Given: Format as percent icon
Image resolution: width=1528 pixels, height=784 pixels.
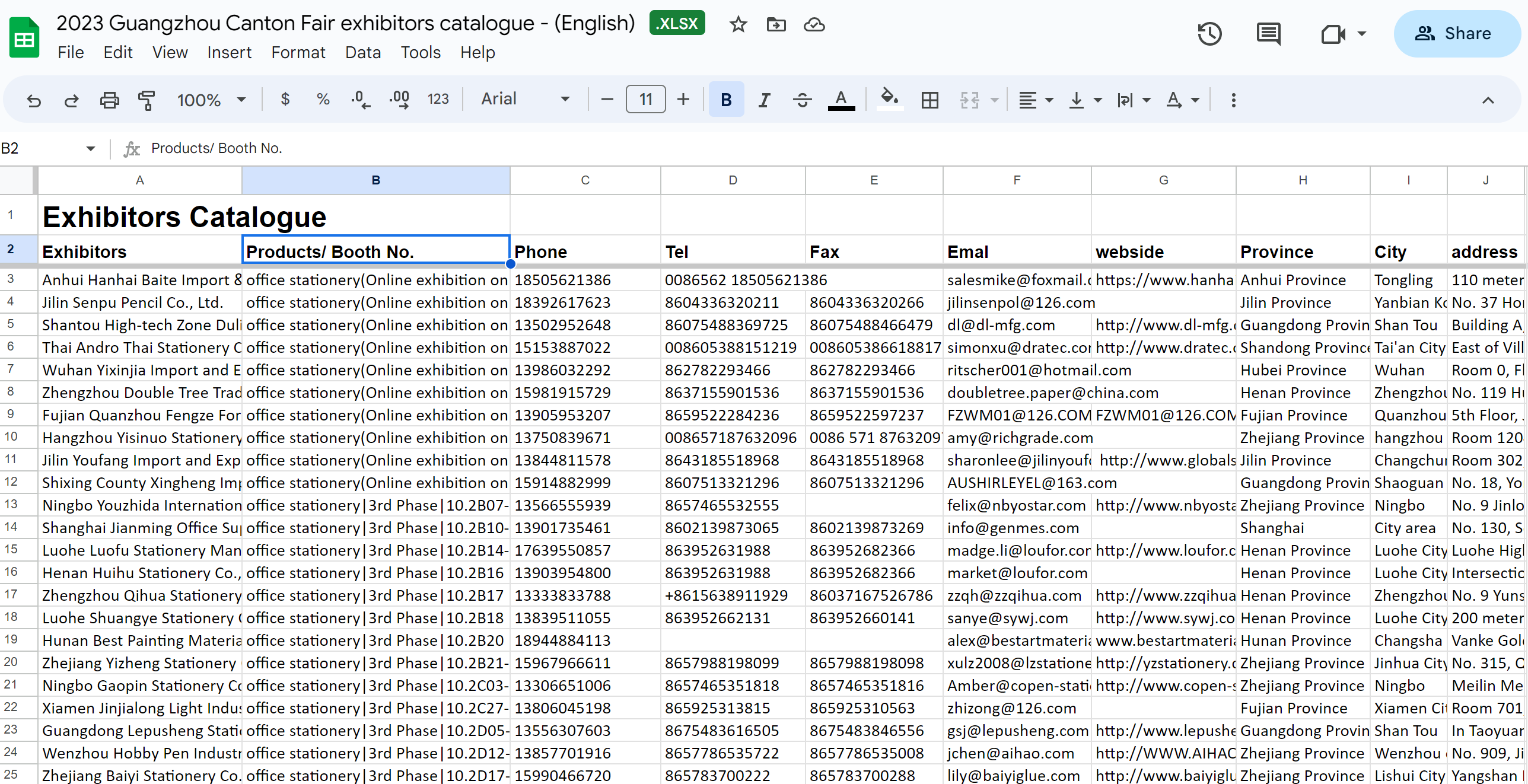Looking at the screenshot, I should point(323,99).
